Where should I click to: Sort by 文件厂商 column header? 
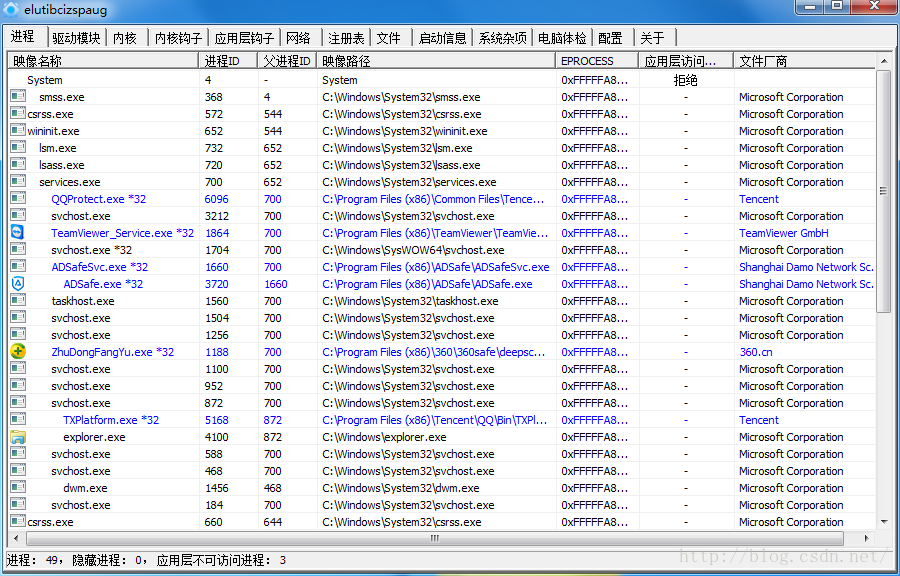click(x=805, y=61)
